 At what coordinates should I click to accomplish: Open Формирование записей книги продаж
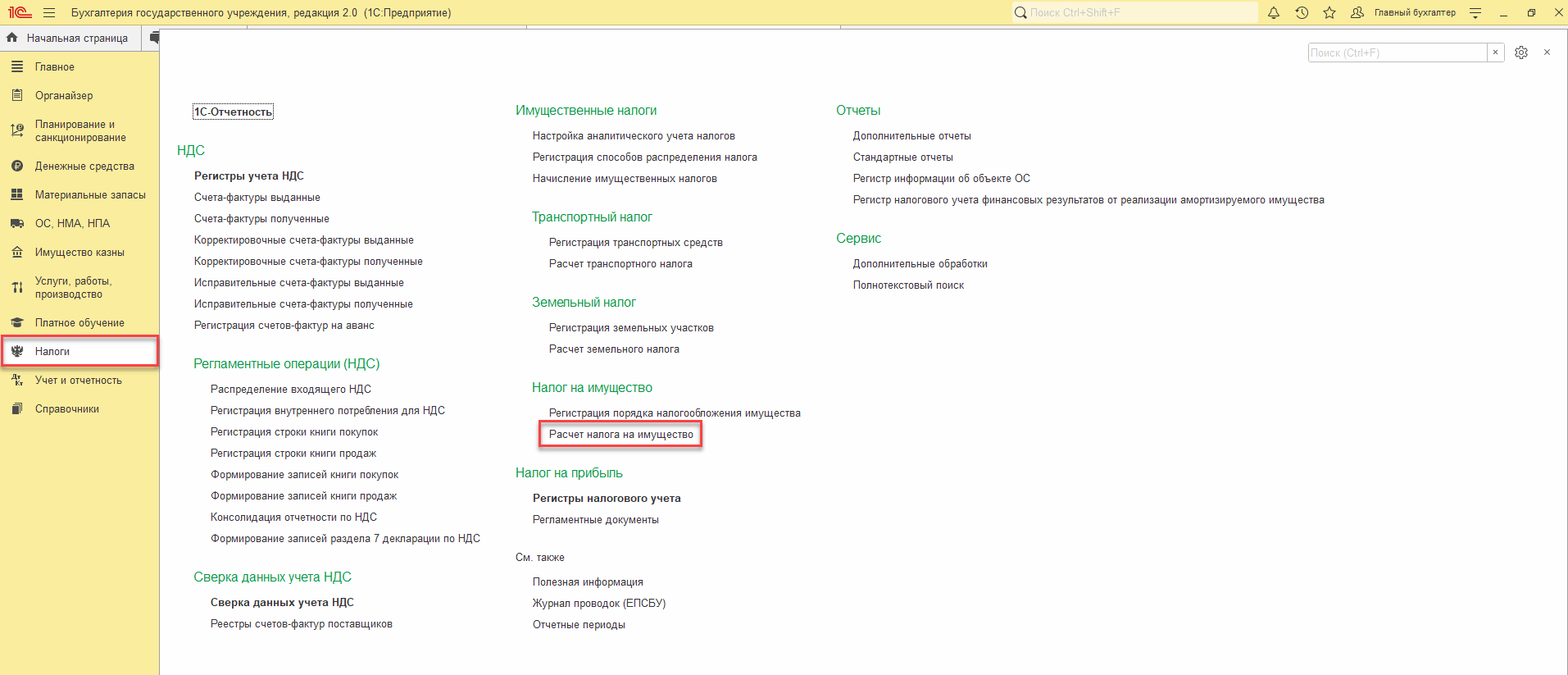click(303, 495)
